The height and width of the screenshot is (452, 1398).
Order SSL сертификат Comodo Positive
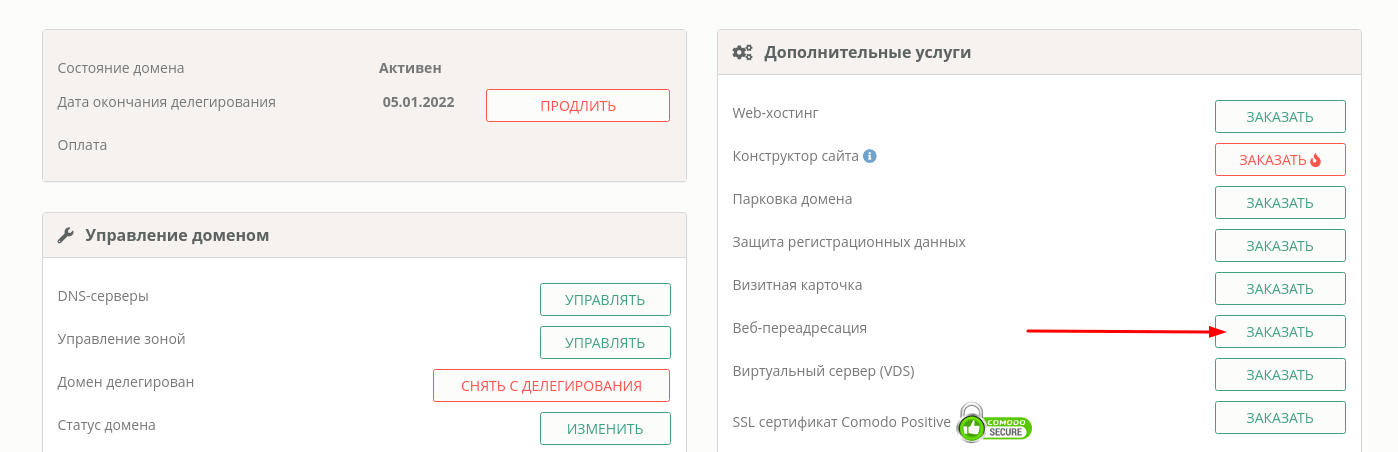pos(1280,418)
